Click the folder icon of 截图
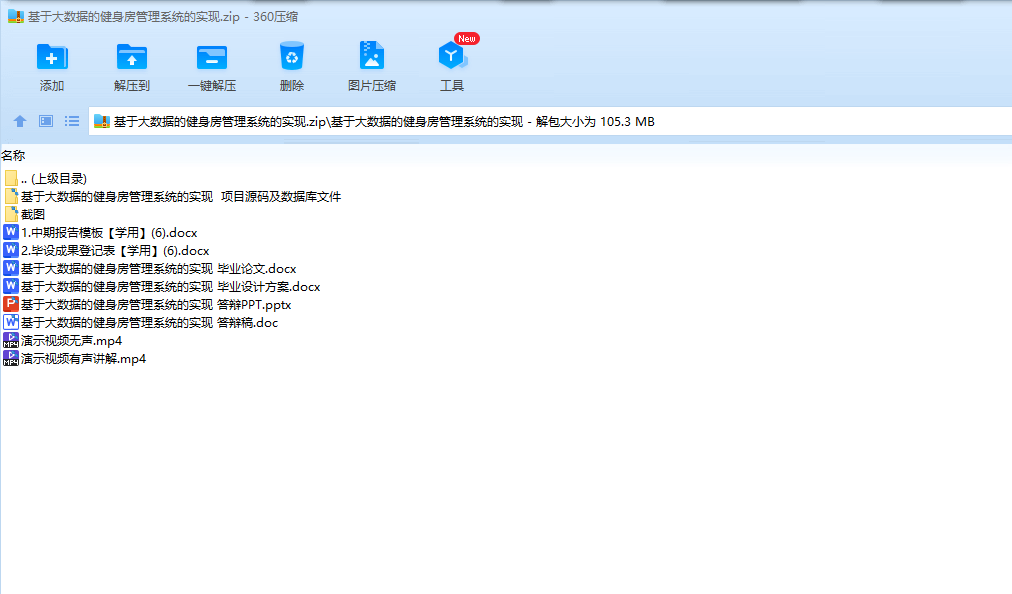1012x594 pixels. (x=11, y=214)
